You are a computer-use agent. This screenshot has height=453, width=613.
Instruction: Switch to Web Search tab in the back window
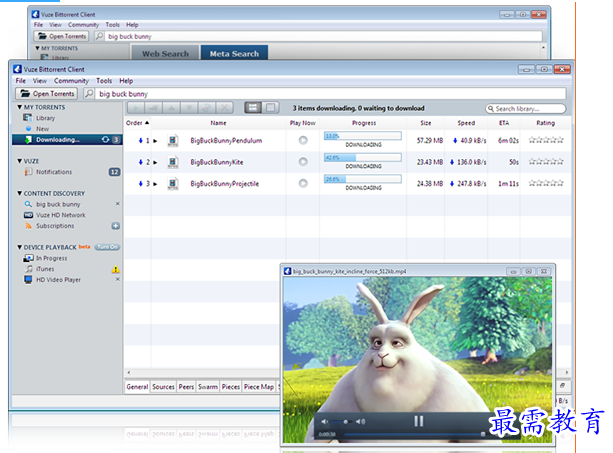tap(165, 54)
